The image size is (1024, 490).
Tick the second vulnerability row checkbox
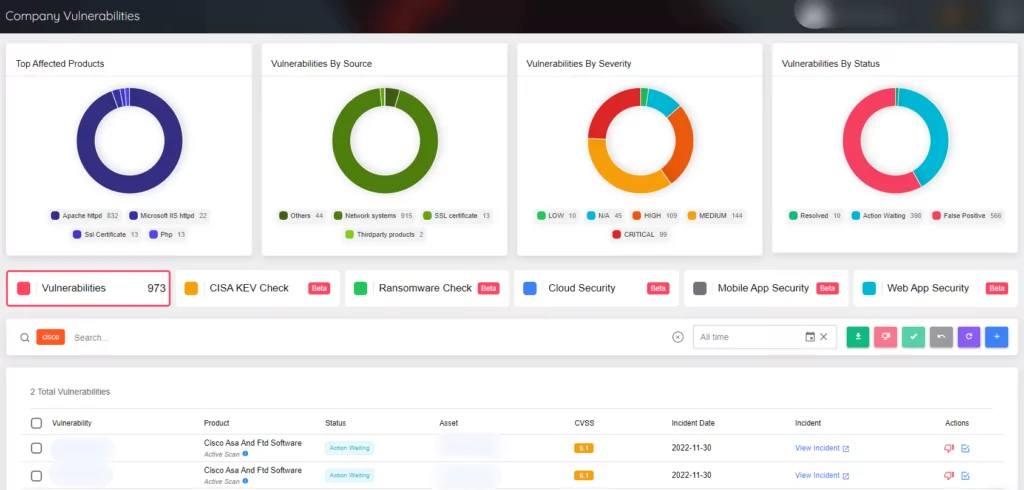37,476
